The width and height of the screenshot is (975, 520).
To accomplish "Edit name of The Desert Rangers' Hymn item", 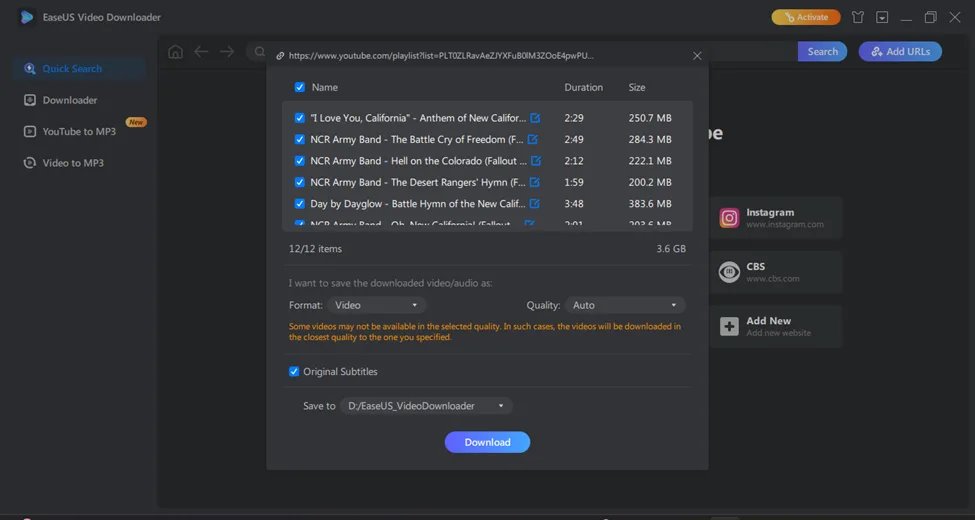I will coord(534,182).
